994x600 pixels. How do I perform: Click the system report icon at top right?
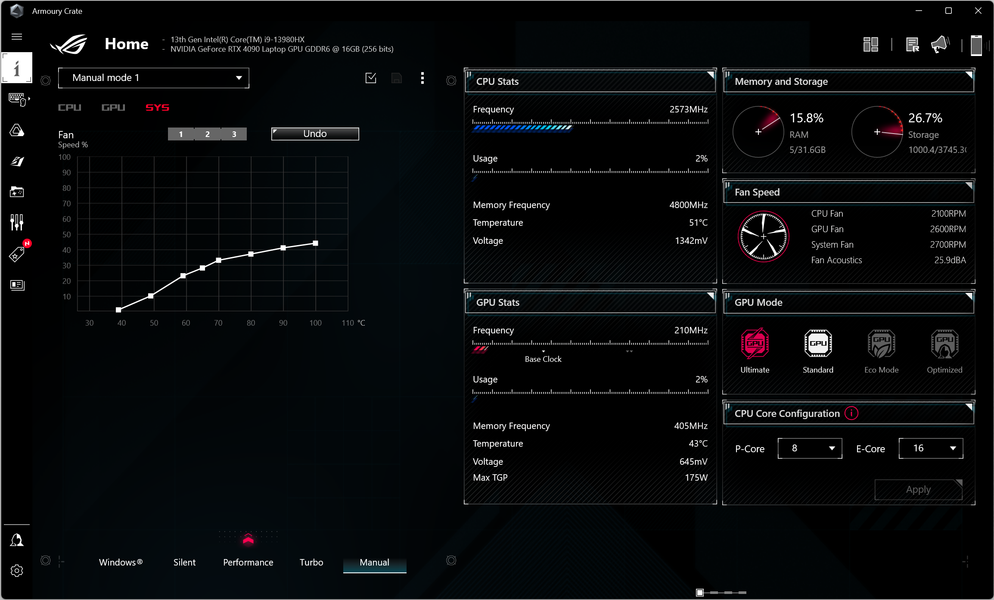(x=912, y=44)
